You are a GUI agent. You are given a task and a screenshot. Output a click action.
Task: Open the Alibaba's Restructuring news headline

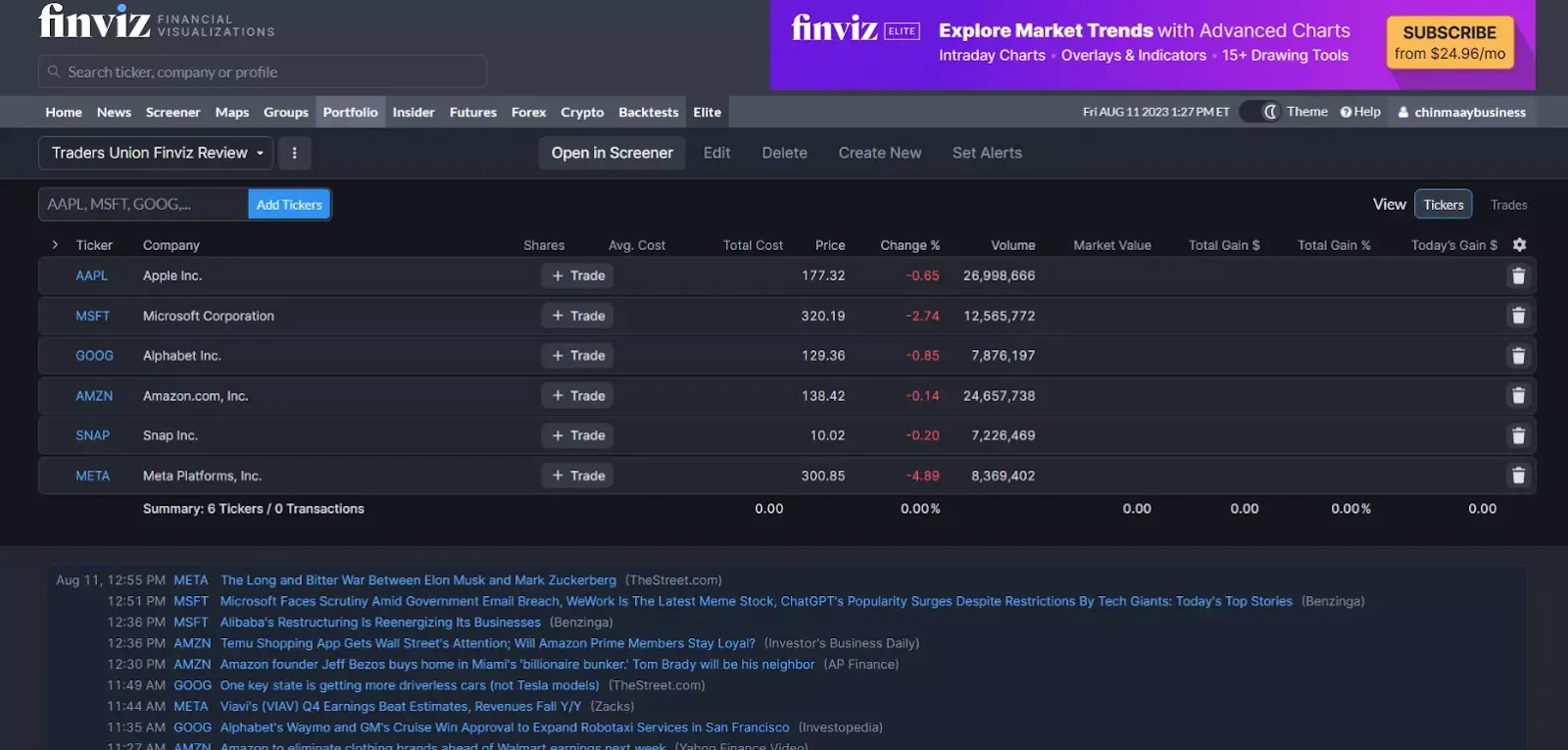pos(380,623)
